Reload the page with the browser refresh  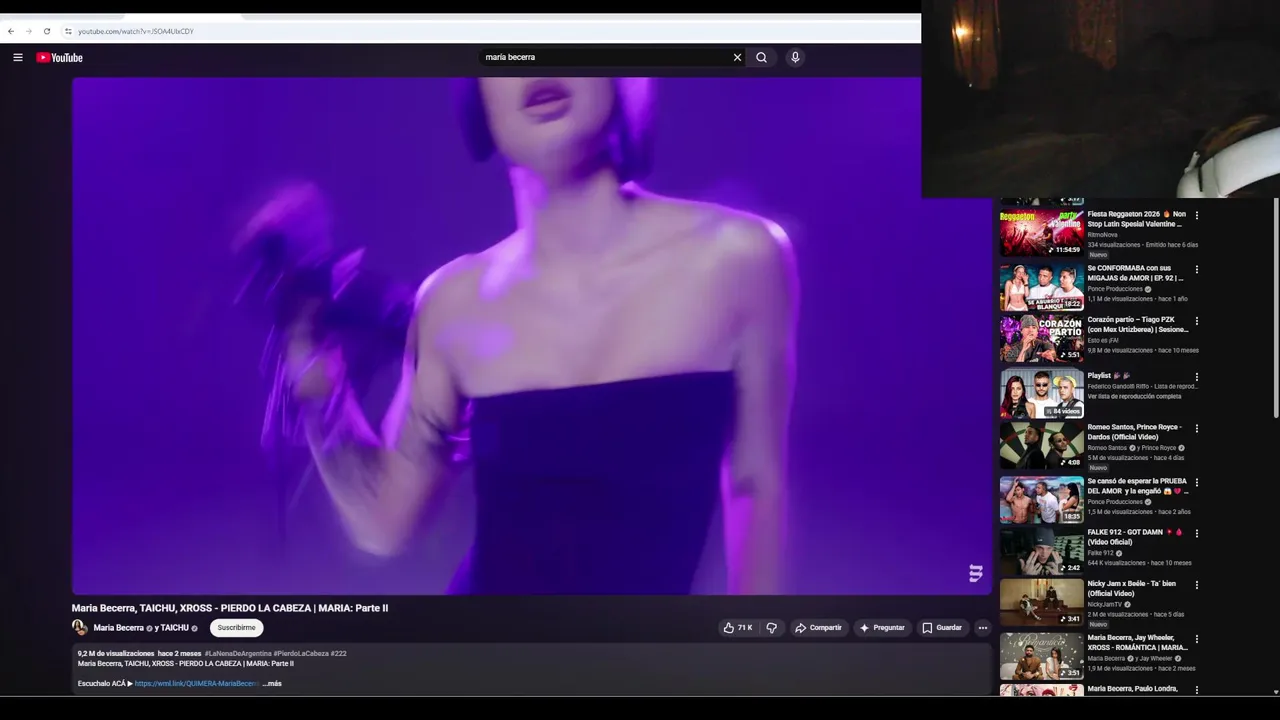coord(46,31)
